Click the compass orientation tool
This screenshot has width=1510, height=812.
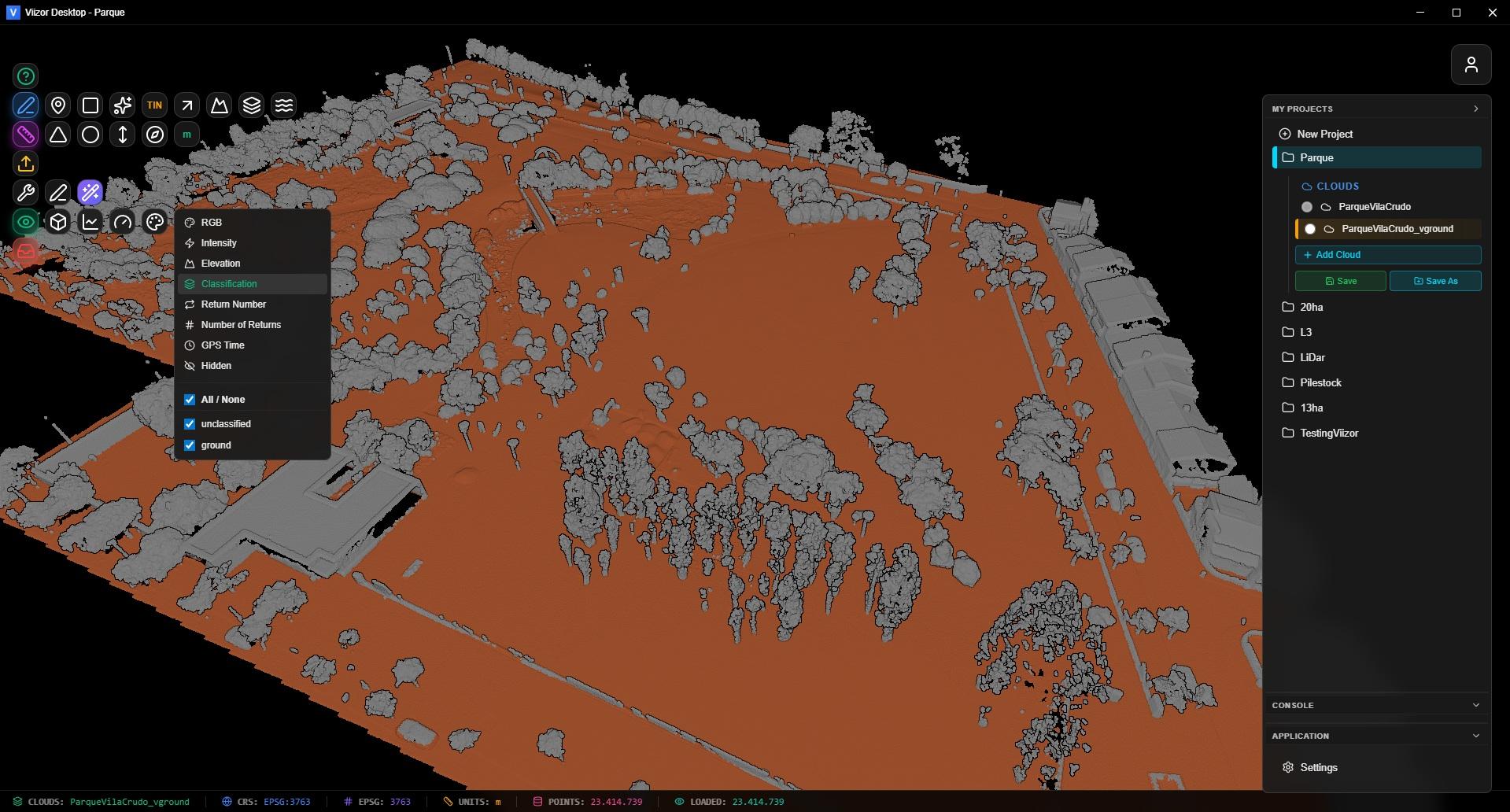point(155,135)
